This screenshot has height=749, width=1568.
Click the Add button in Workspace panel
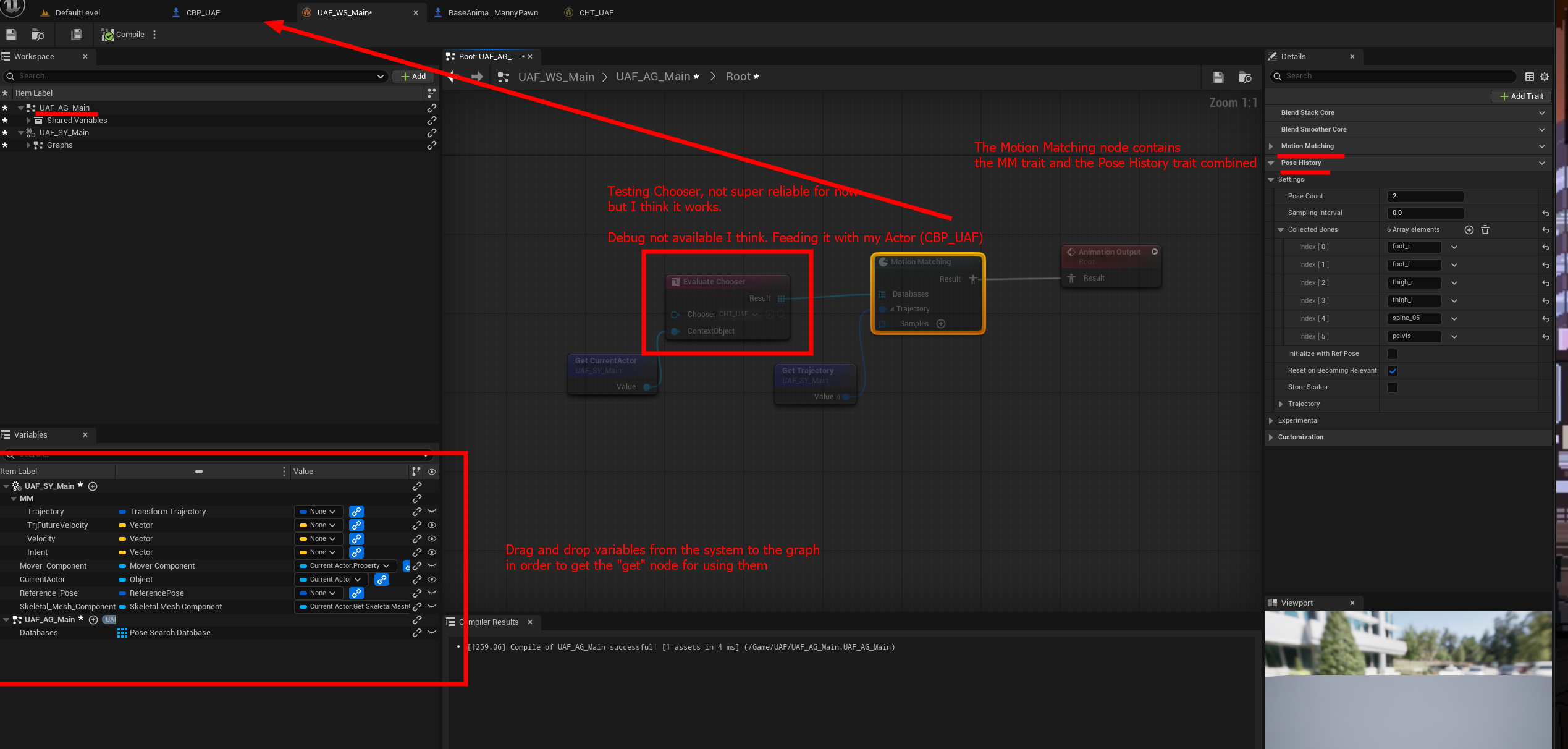click(x=413, y=77)
